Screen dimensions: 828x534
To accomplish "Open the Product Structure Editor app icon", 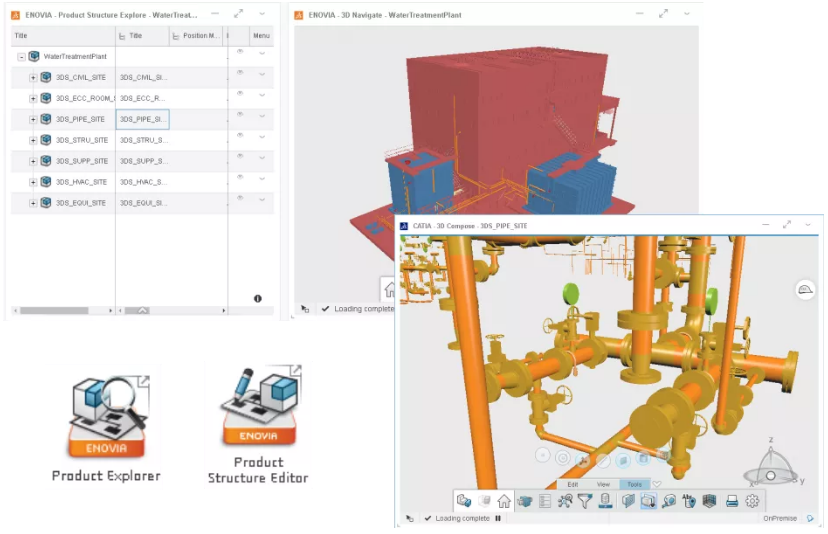I will [261, 405].
